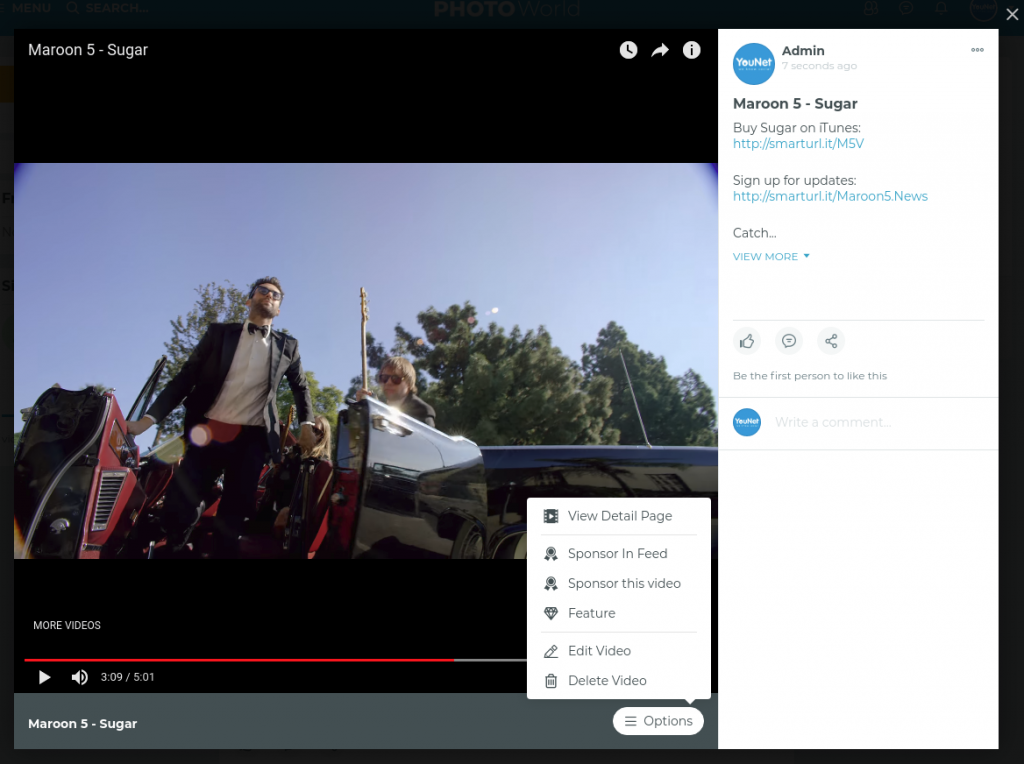Select Edit Video menu entry

tap(618, 651)
